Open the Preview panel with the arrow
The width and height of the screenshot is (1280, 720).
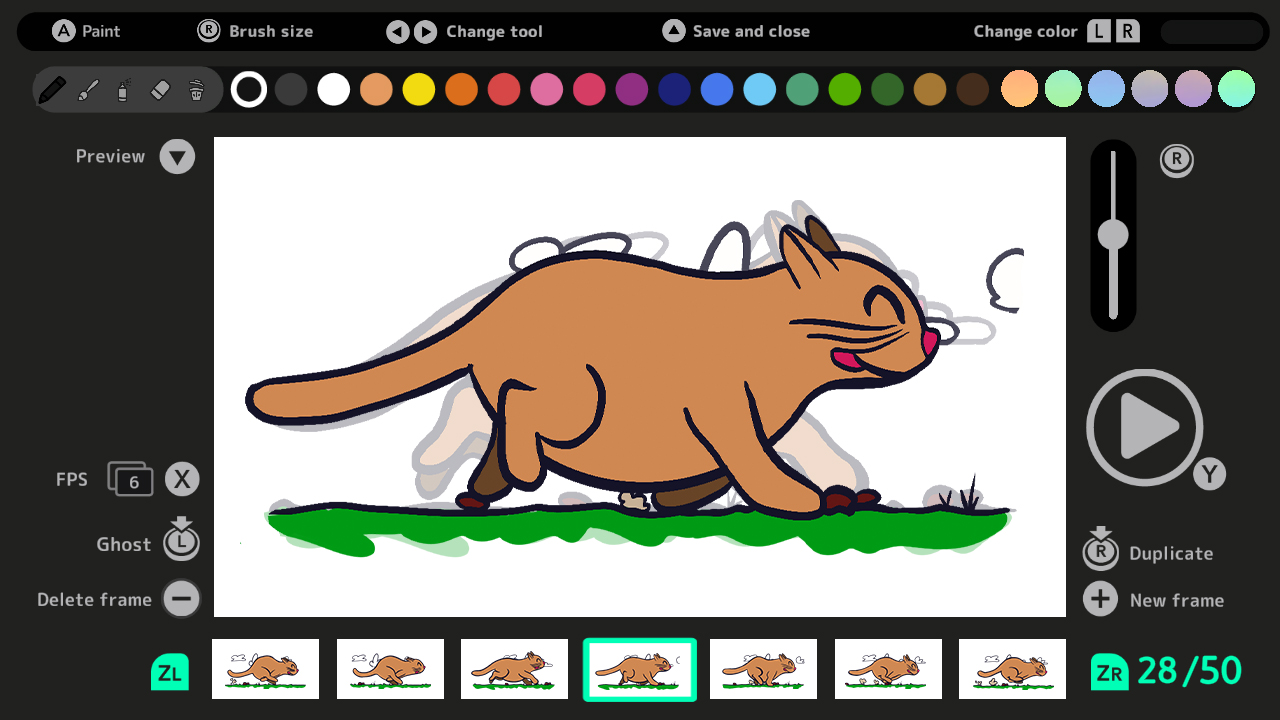coord(178,156)
